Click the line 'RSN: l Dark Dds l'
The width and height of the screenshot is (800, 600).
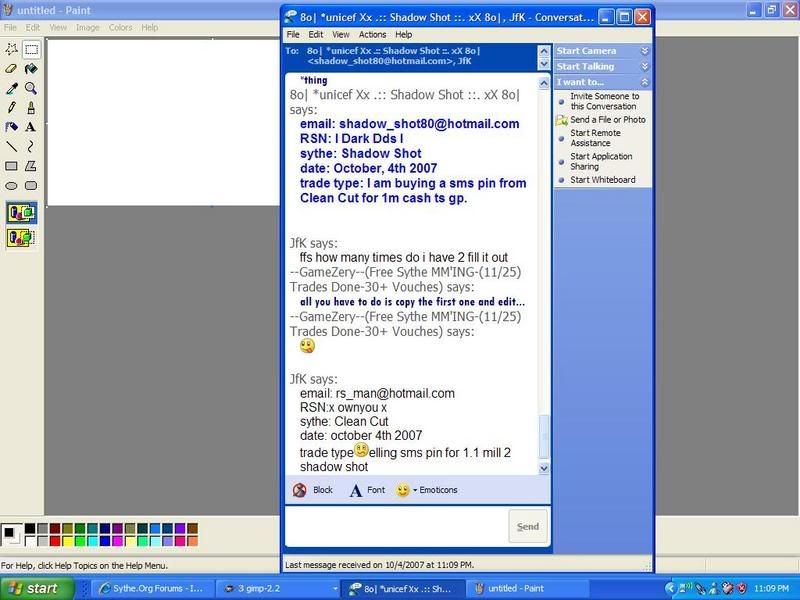pos(352,139)
